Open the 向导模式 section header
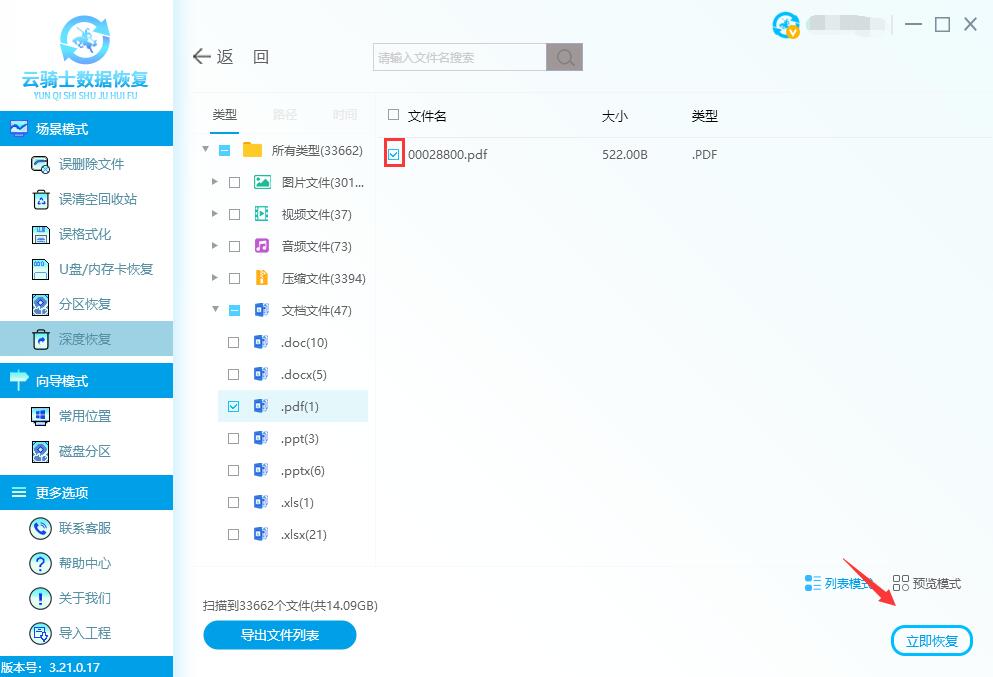Image resolution: width=993 pixels, height=677 pixels. pos(86,381)
